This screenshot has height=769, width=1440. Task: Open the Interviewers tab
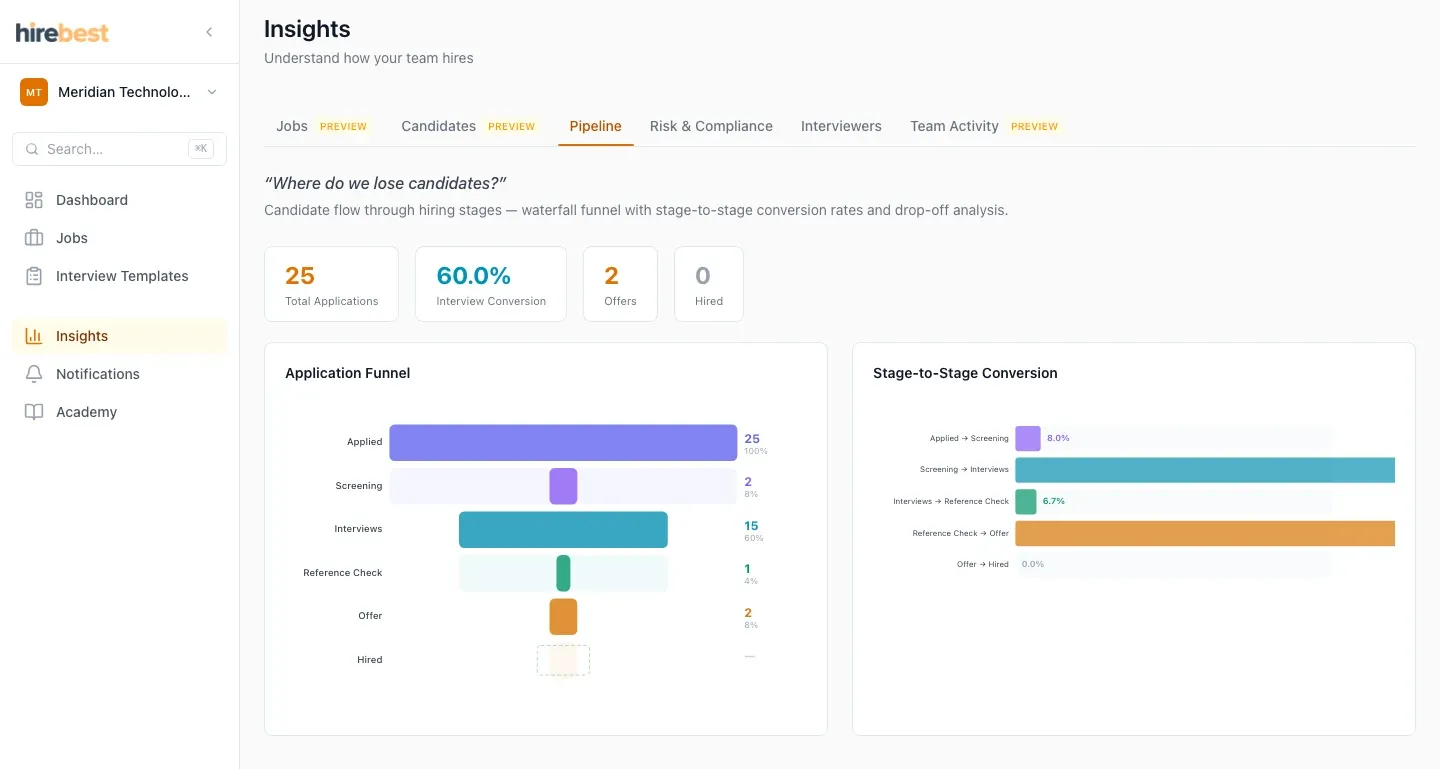(841, 126)
